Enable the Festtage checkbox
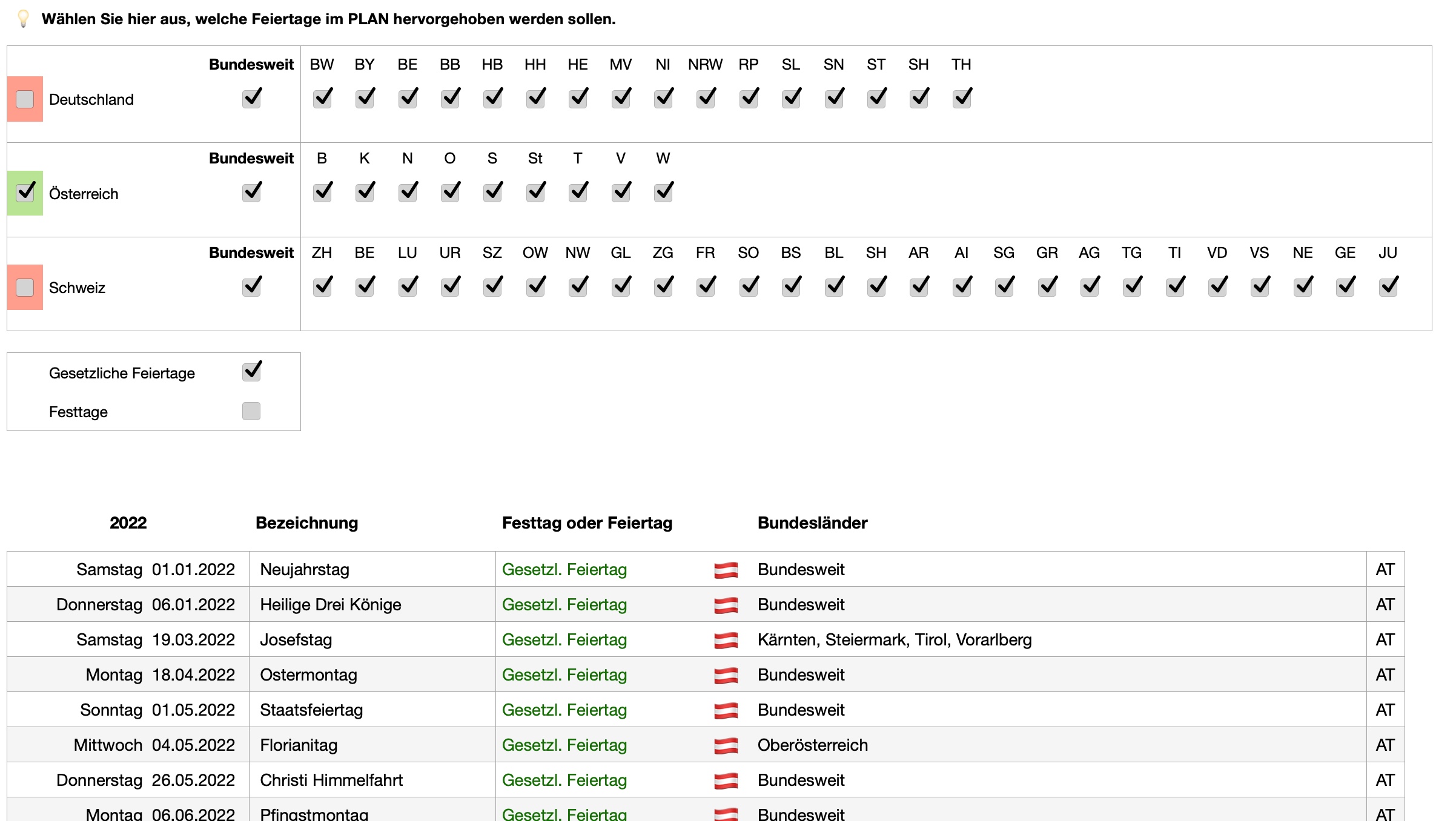1456x821 pixels. [x=251, y=411]
